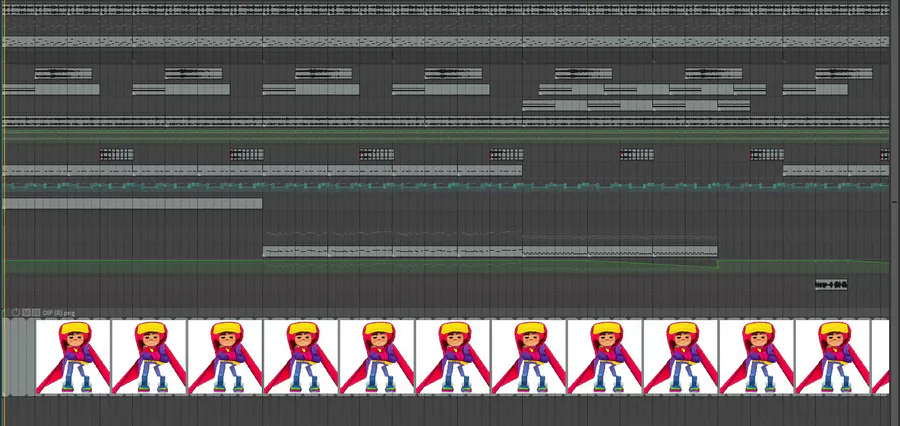900x426 pixels.
Task: Select the small audio clip below the green envelope
Action: point(831,285)
